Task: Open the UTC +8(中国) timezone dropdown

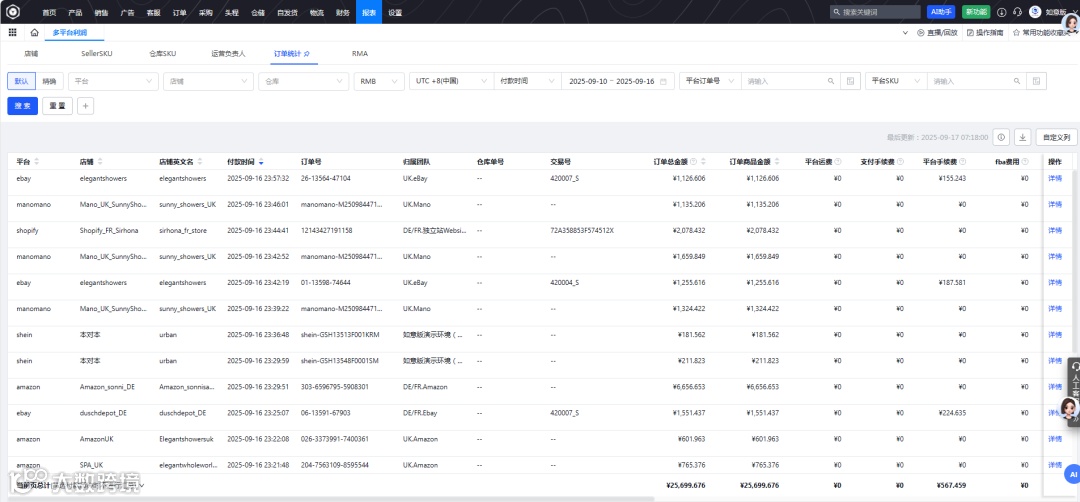Action: tap(452, 81)
